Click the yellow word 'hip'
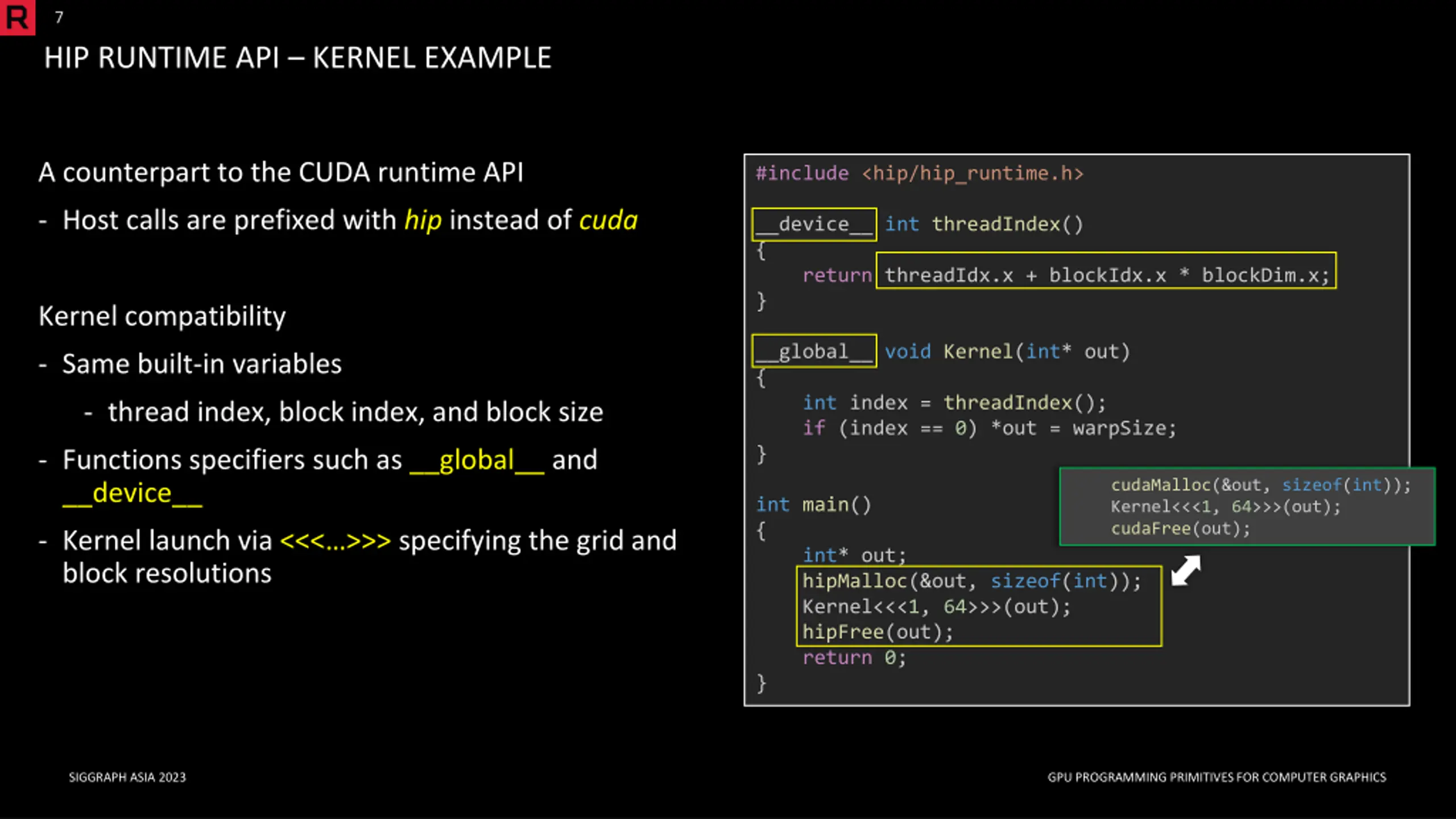The width and height of the screenshot is (1456, 819). pyautogui.click(x=423, y=221)
